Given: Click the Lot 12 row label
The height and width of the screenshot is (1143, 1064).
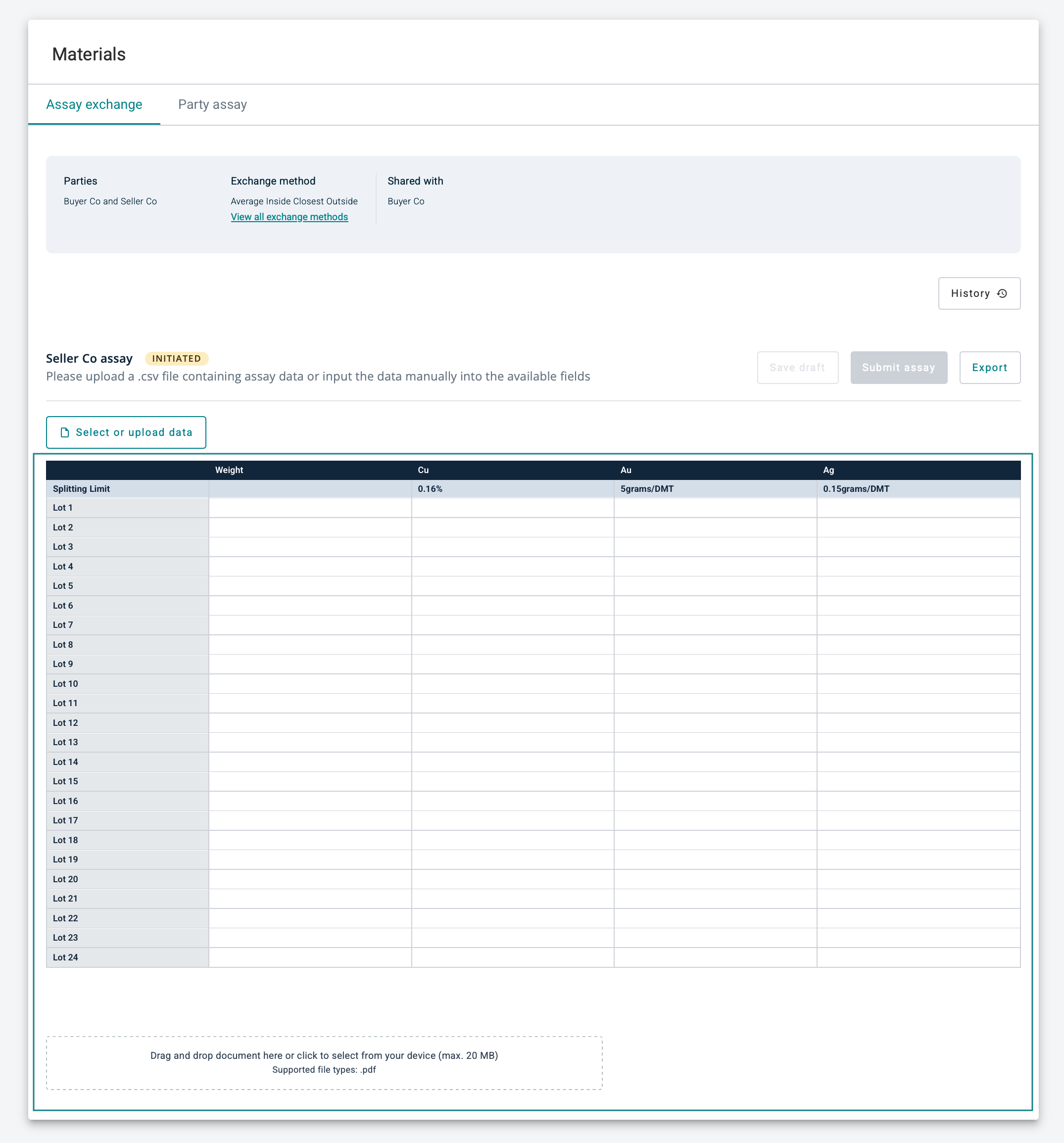Looking at the screenshot, I should 65,723.
